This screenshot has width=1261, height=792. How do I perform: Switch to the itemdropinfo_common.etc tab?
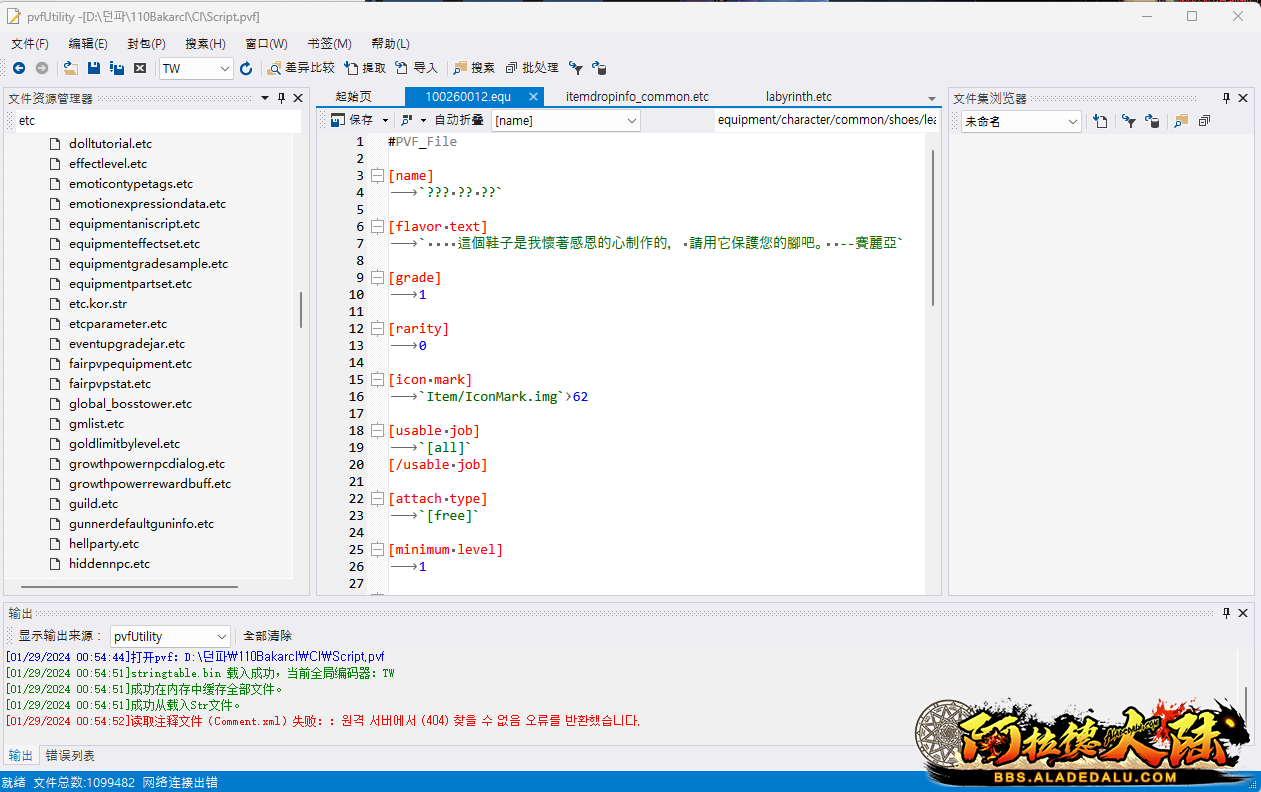click(637, 97)
